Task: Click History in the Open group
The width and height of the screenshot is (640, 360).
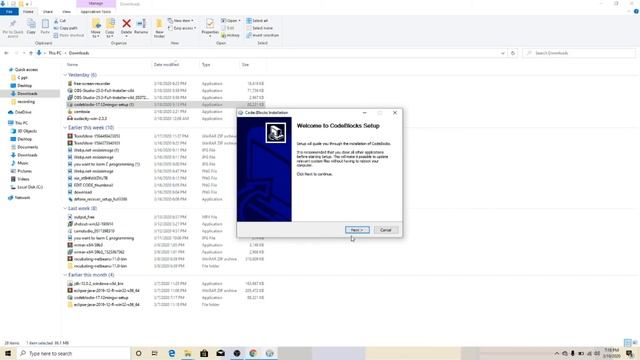Action: pos(231,35)
